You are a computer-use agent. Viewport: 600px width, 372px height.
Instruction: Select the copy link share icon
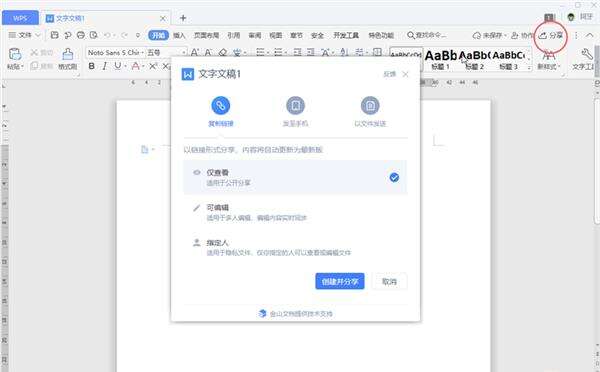220,105
